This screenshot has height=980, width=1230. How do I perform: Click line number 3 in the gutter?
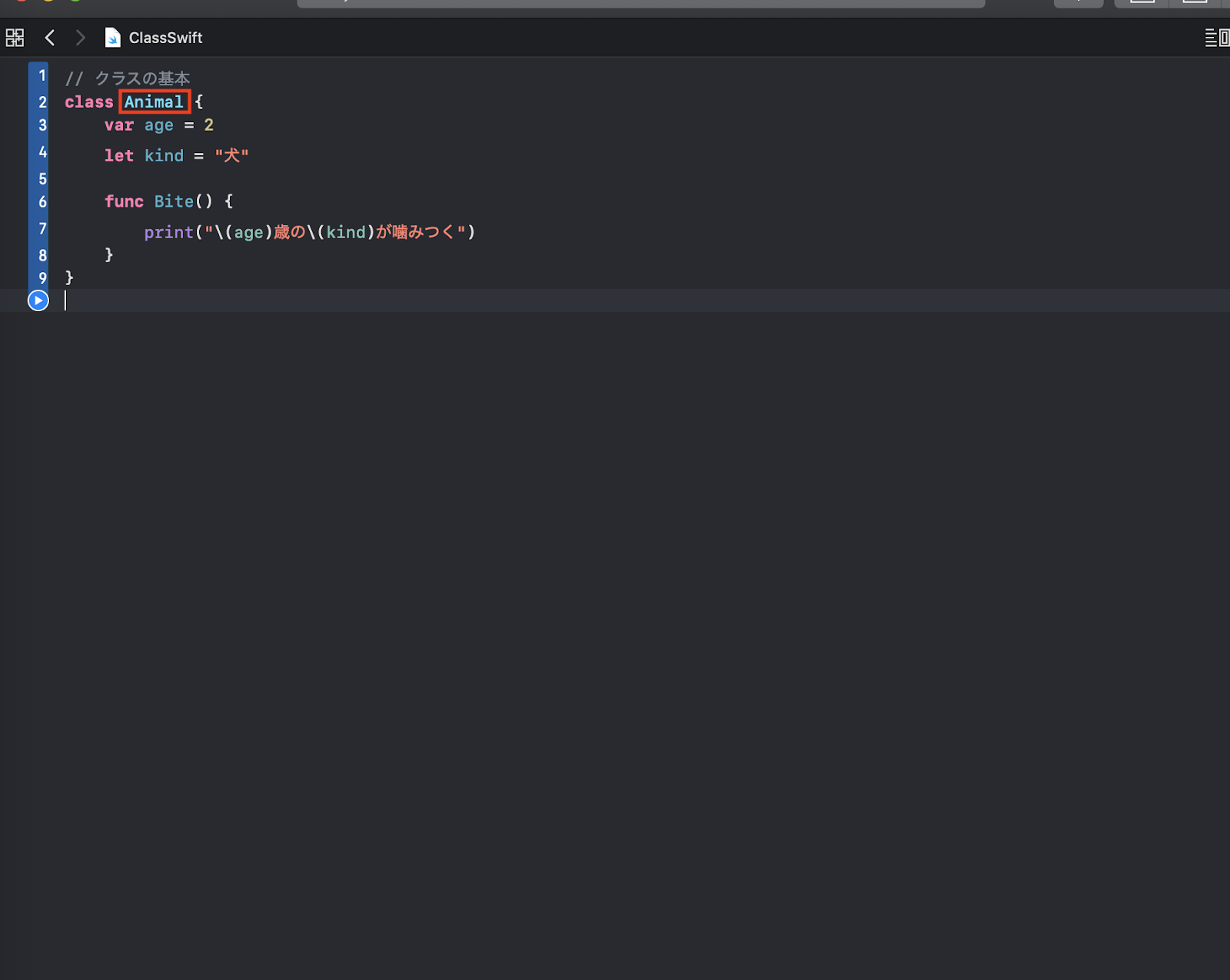(42, 125)
